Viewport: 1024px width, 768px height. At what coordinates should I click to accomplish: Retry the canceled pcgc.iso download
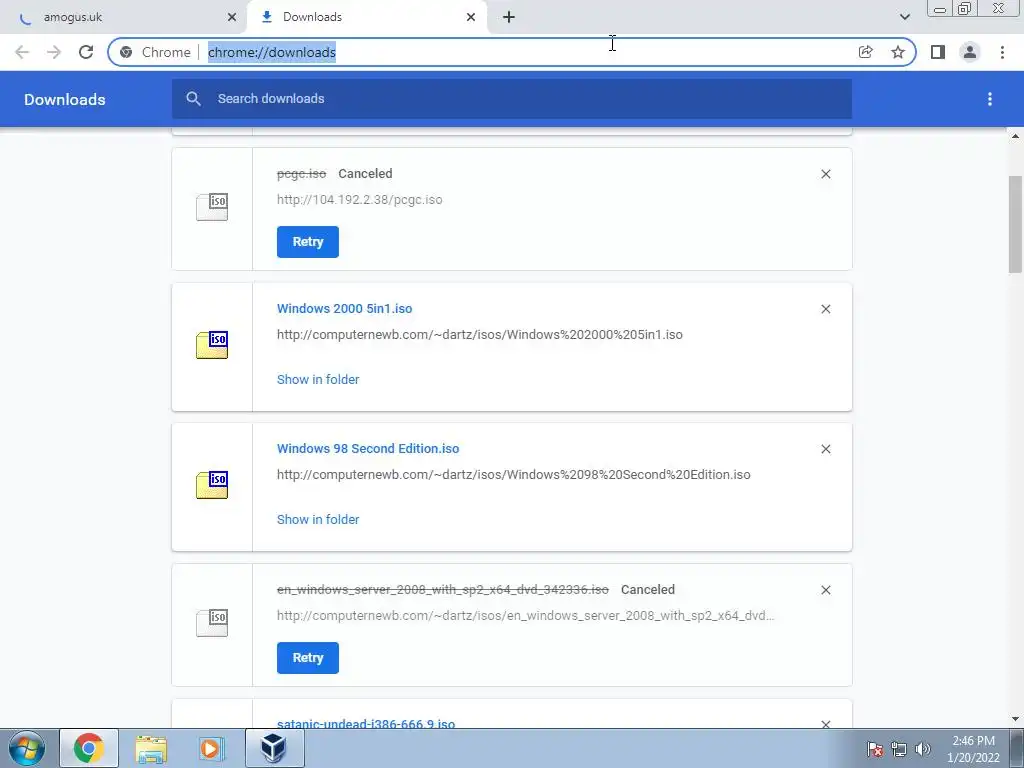tap(308, 242)
